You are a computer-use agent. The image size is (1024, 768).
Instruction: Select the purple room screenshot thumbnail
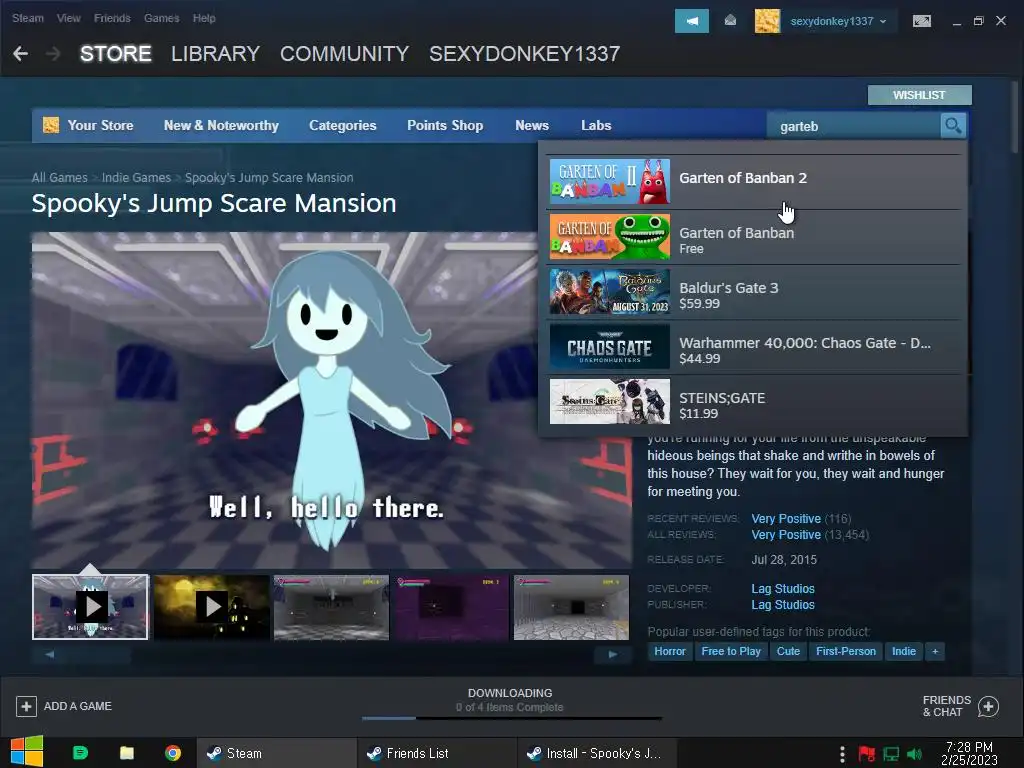(451, 607)
